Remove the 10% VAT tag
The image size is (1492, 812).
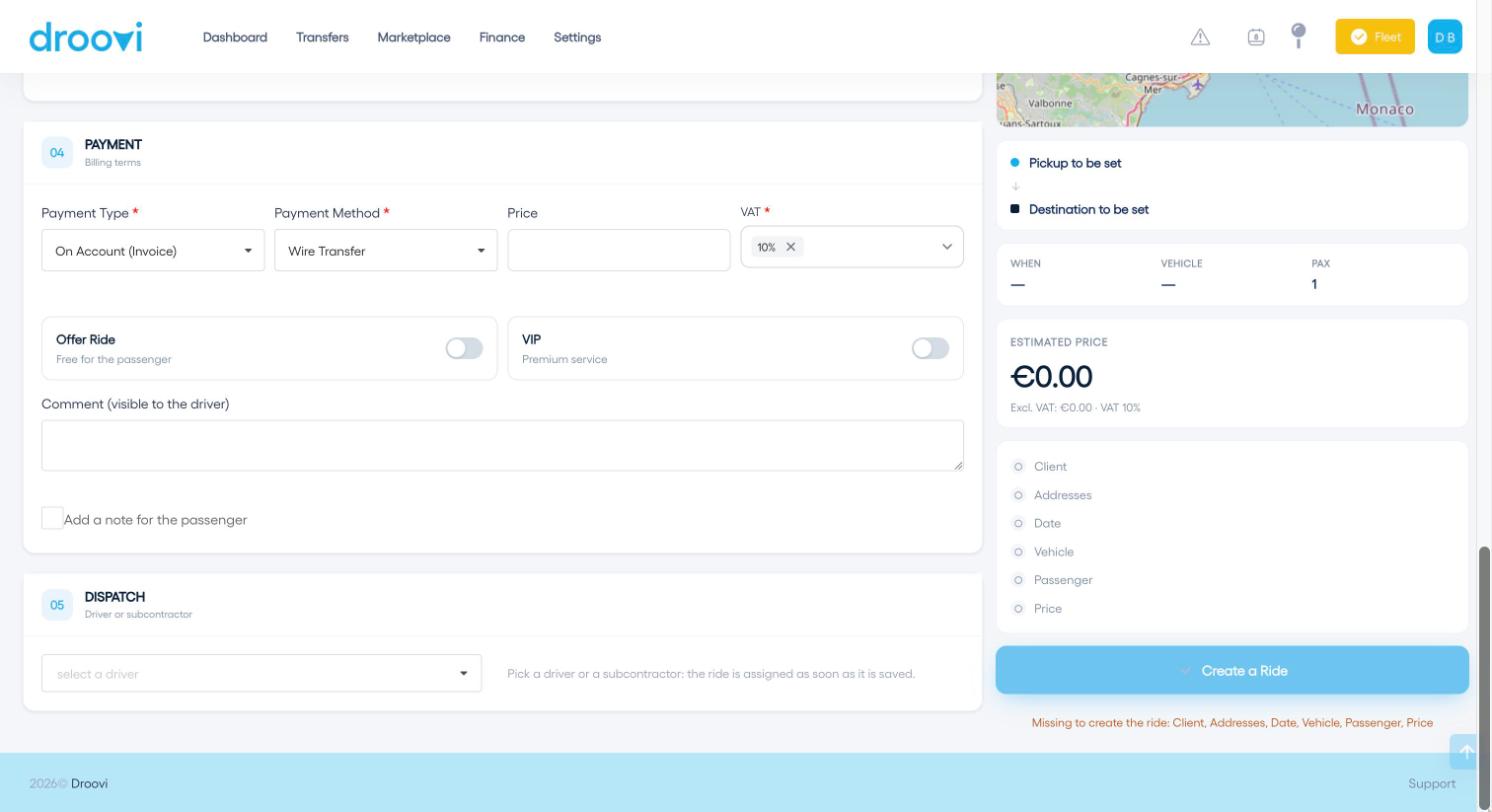(x=790, y=247)
